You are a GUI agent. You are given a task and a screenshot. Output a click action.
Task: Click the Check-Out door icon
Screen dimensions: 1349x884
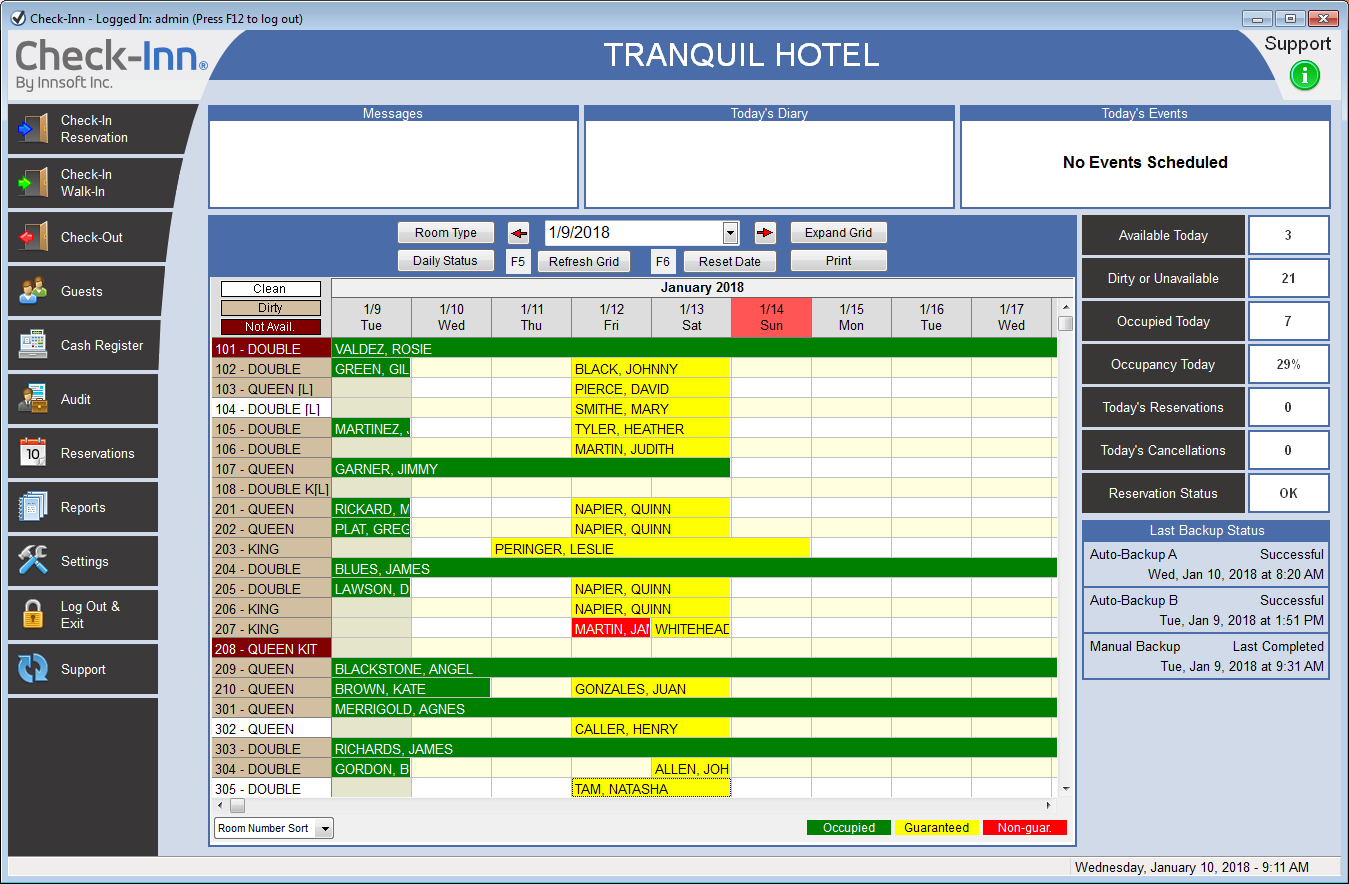tap(33, 237)
